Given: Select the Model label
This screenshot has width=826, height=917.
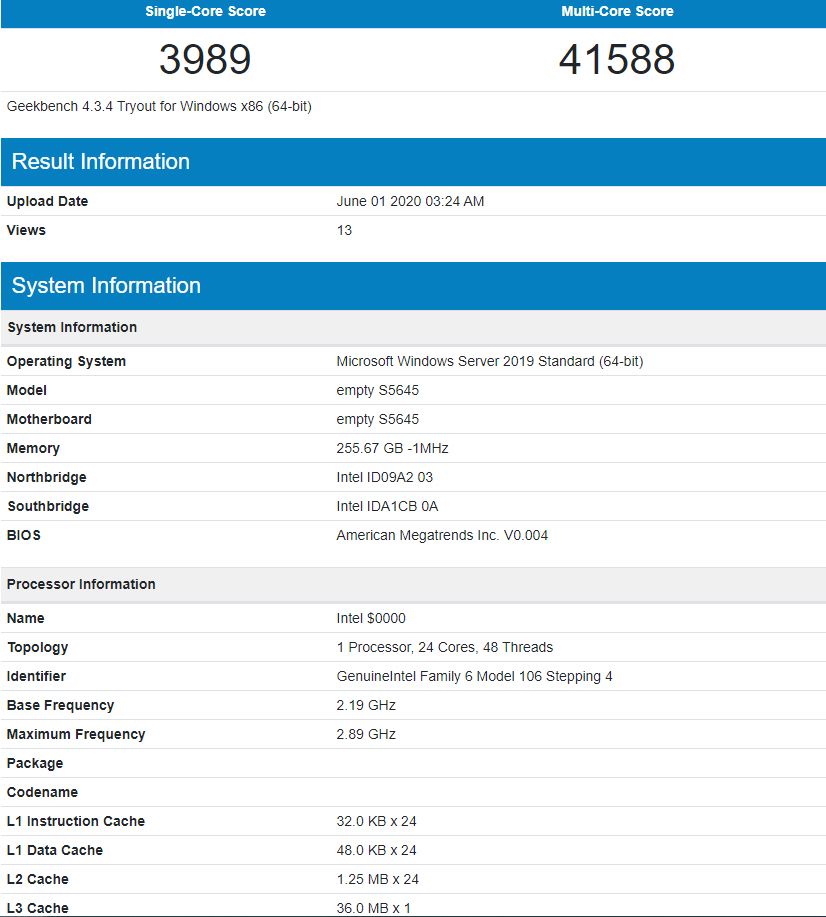Looking at the screenshot, I should tap(26, 390).
